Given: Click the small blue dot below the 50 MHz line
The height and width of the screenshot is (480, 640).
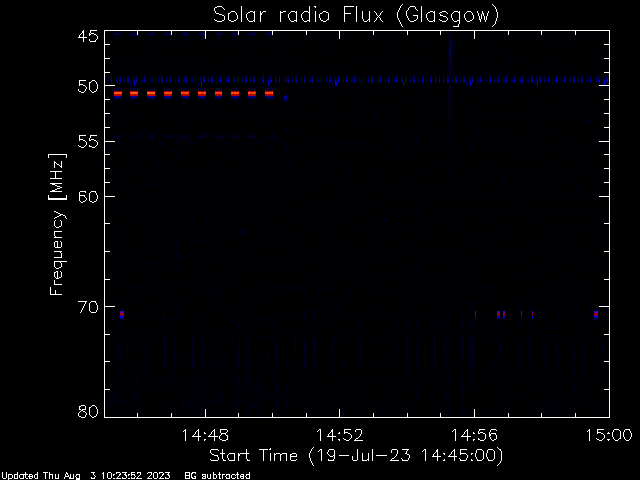Looking at the screenshot, I should pyautogui.click(x=286, y=98).
